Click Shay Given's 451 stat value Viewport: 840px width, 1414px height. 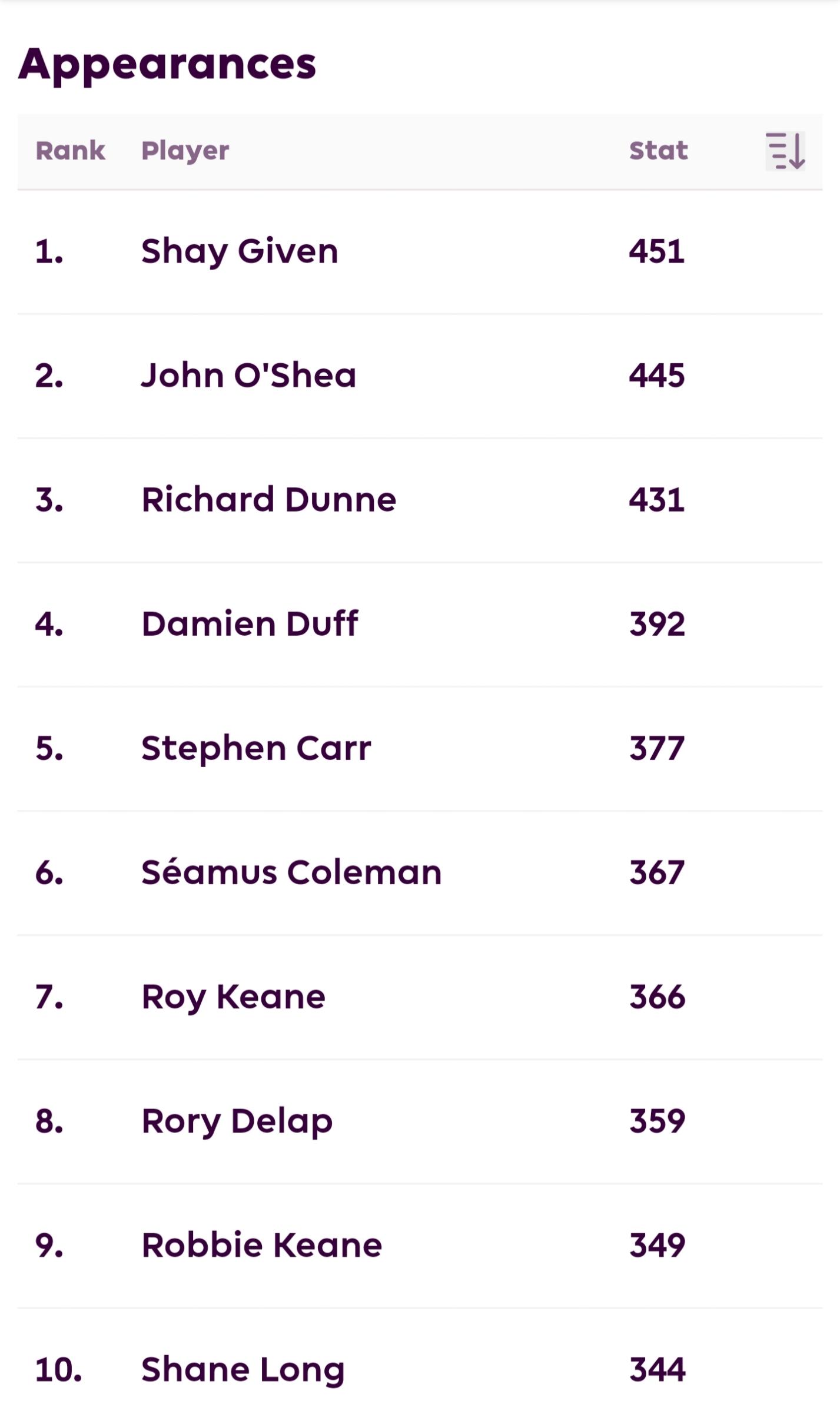click(657, 252)
